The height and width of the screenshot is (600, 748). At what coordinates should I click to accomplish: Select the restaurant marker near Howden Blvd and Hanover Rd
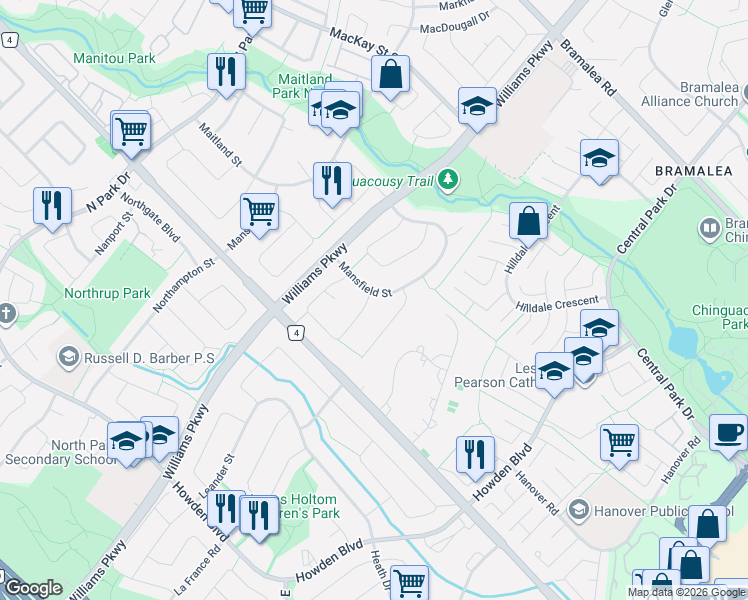tap(475, 456)
